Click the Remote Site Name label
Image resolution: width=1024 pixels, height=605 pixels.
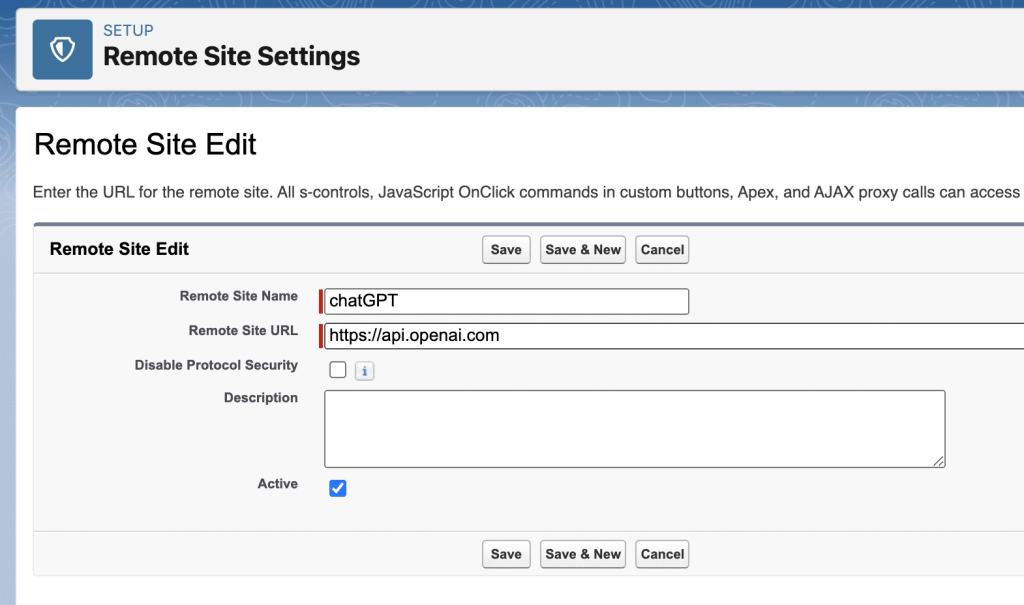(x=238, y=296)
